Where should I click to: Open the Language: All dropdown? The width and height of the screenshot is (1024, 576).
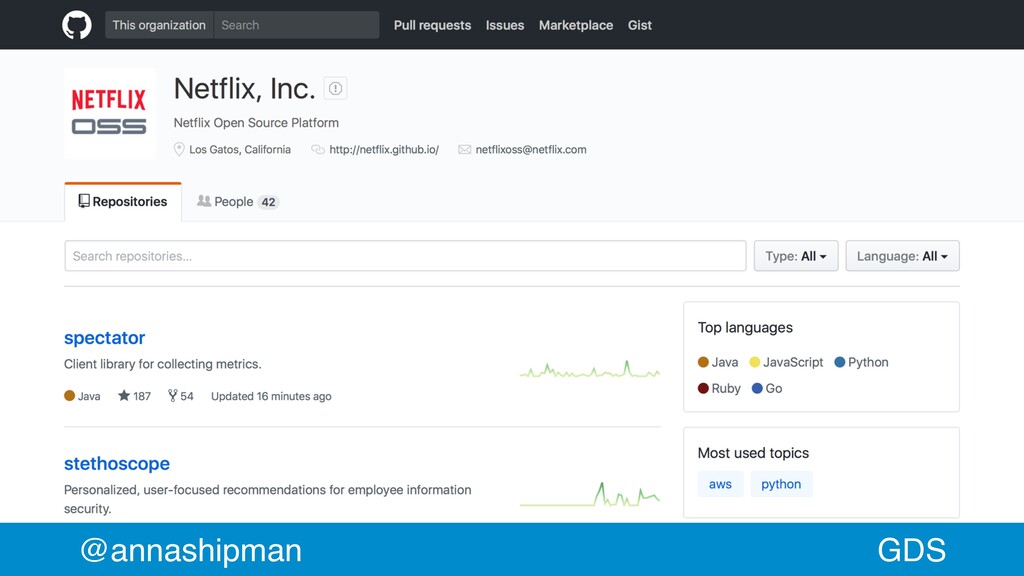(x=903, y=256)
